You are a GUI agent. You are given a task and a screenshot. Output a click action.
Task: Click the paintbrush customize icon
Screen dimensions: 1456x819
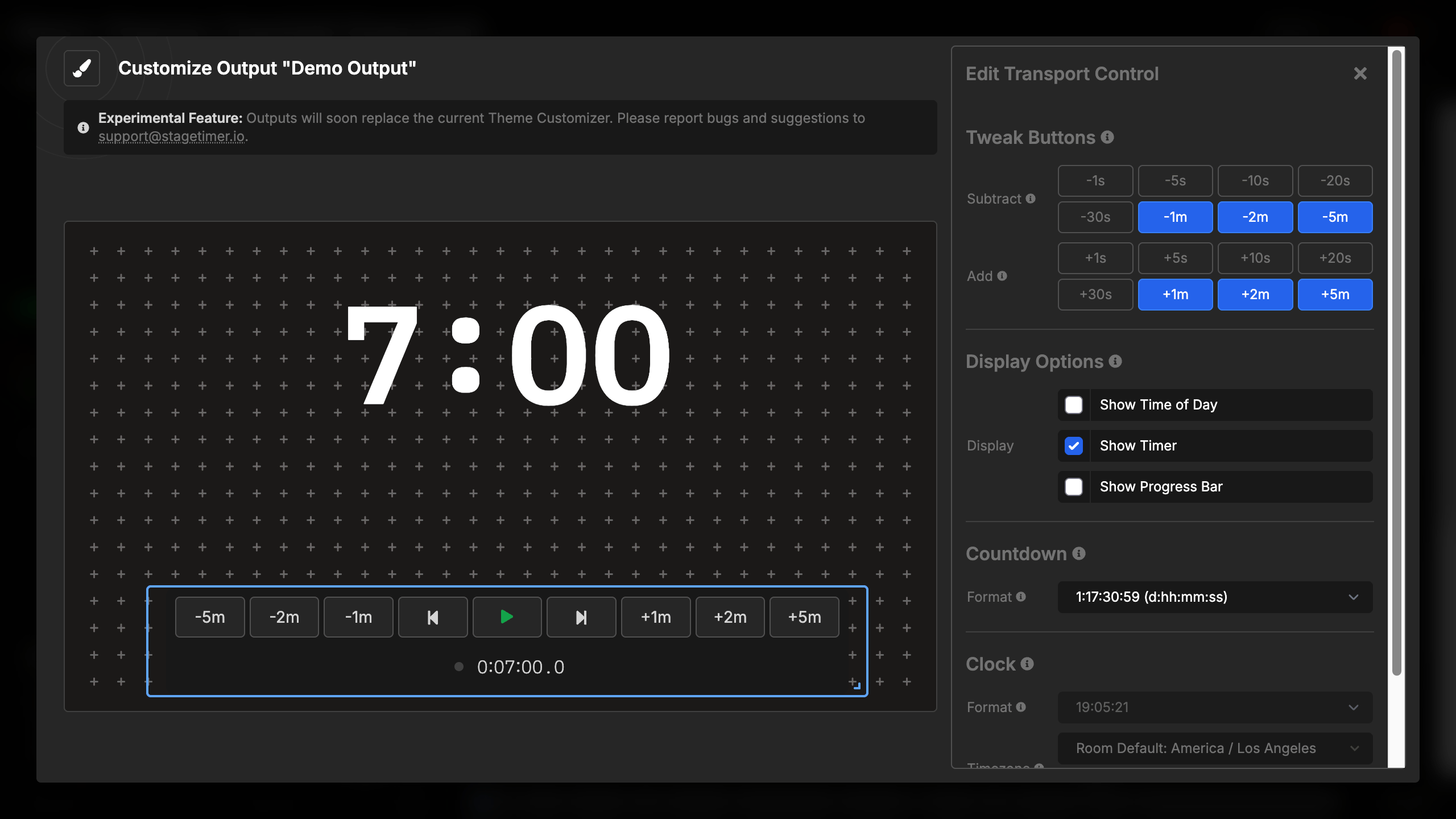(x=81, y=68)
